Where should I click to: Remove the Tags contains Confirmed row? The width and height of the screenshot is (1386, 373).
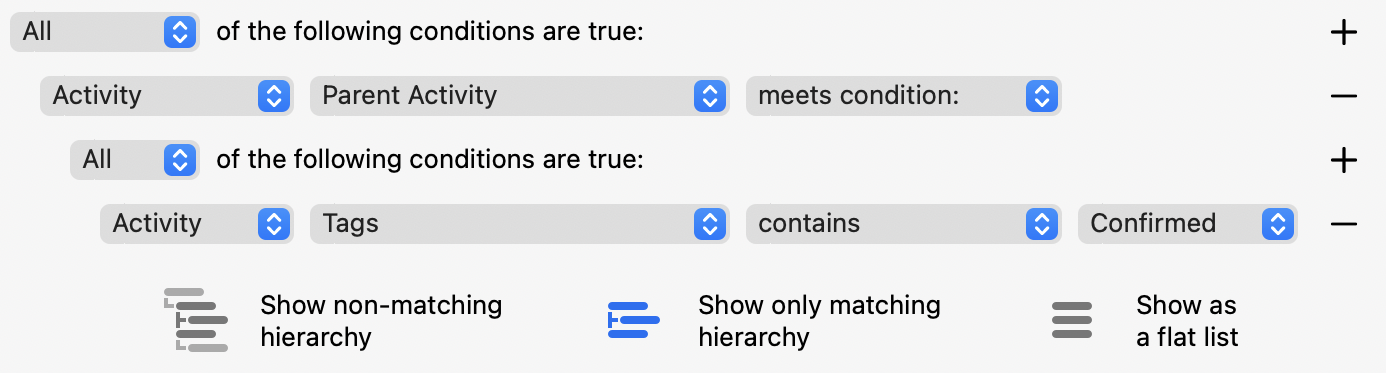coord(1343,224)
